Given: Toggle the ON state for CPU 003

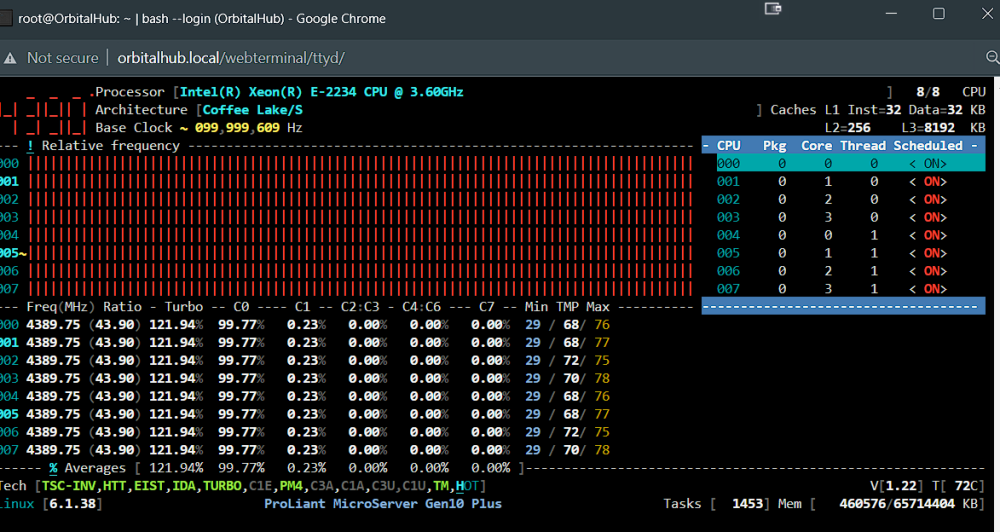Looking at the screenshot, I should (932, 218).
